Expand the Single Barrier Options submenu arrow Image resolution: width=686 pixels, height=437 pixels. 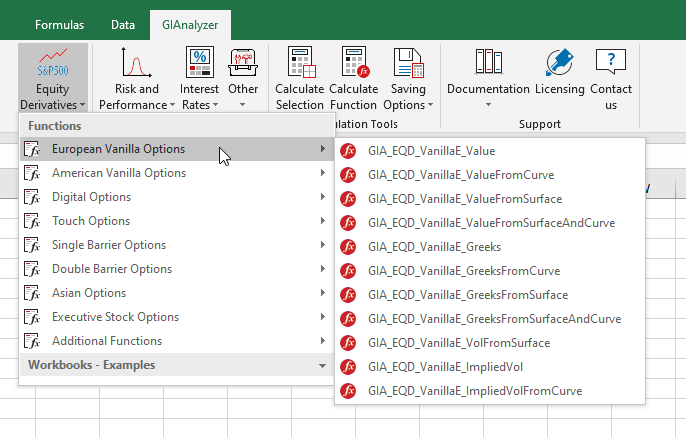[322, 245]
